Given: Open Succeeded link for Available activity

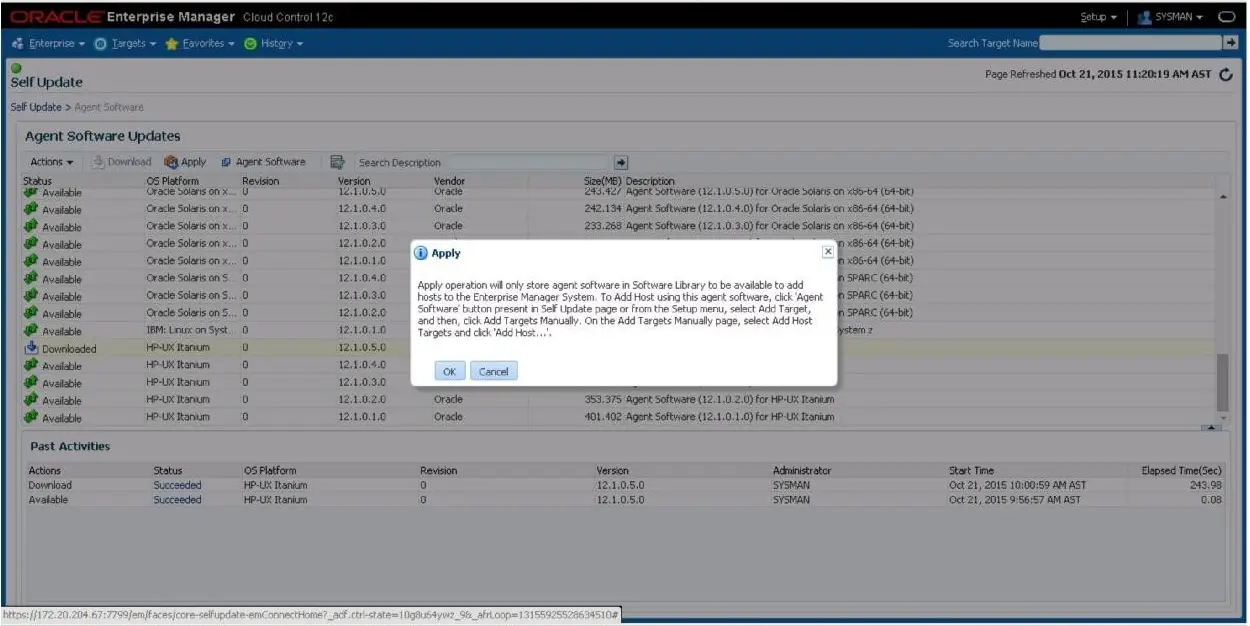Looking at the screenshot, I should 177,500.
